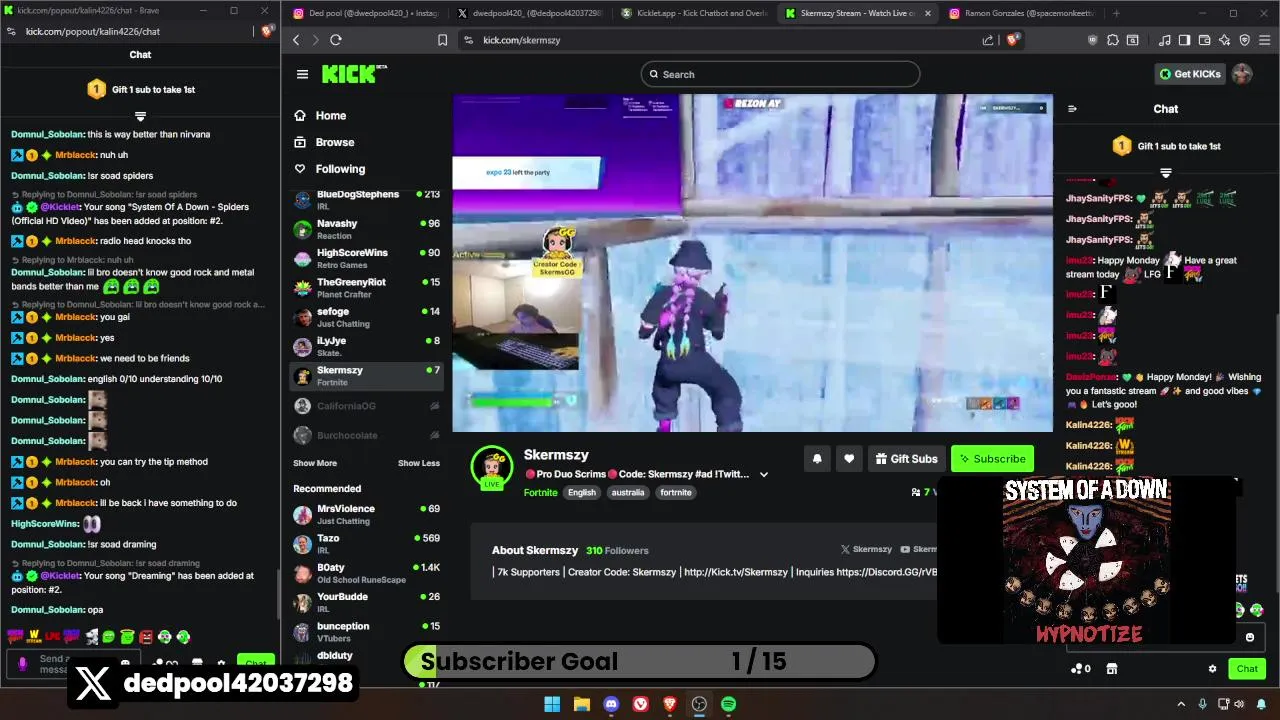Click the Kick search field
The image size is (1280, 720).
(780, 74)
